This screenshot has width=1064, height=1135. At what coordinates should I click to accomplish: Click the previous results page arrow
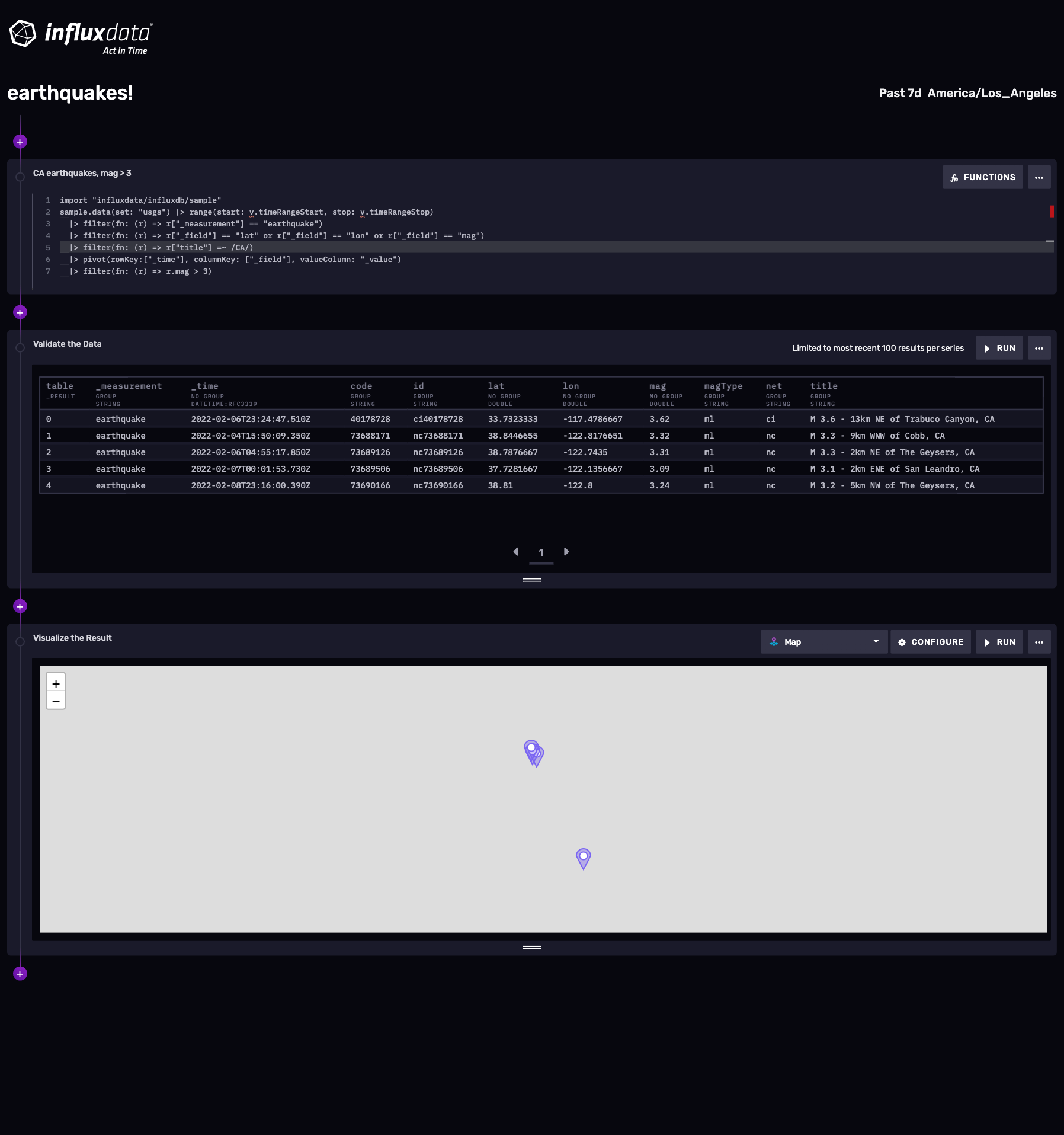[x=515, y=552]
